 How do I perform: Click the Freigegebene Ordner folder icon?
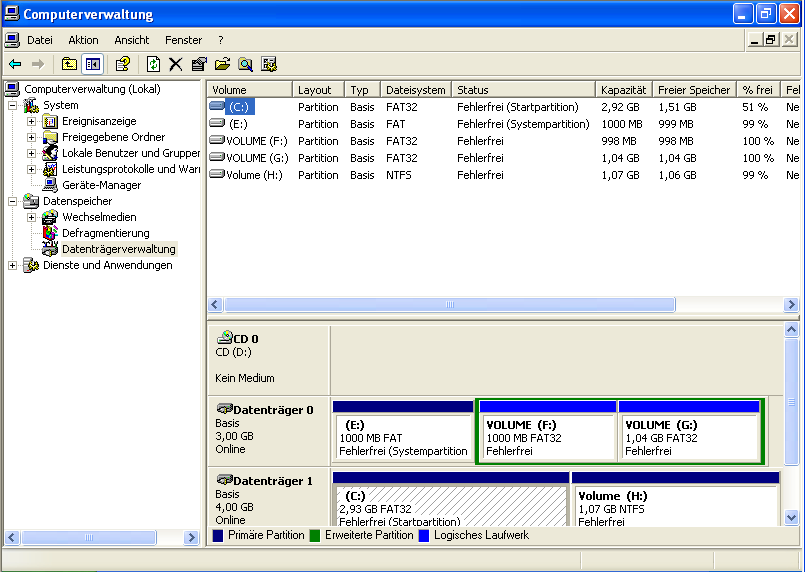[50, 138]
